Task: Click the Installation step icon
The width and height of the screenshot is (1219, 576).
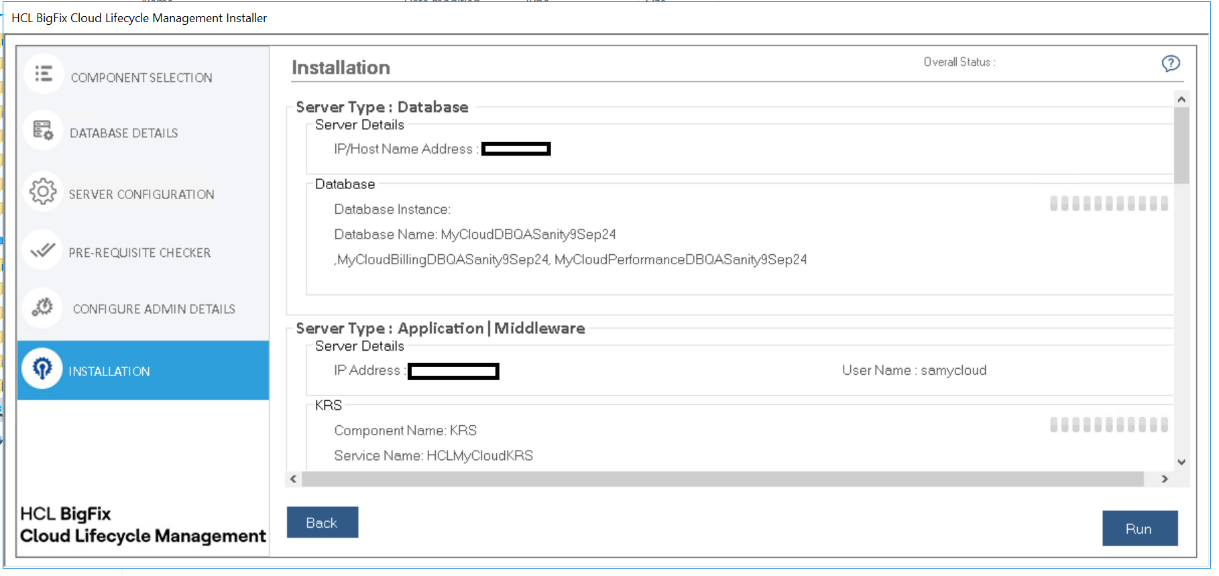Action: coord(43,370)
